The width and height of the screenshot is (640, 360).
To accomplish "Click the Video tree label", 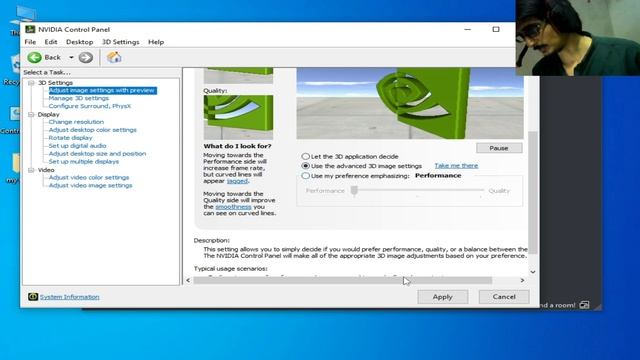I will click(x=46, y=170).
